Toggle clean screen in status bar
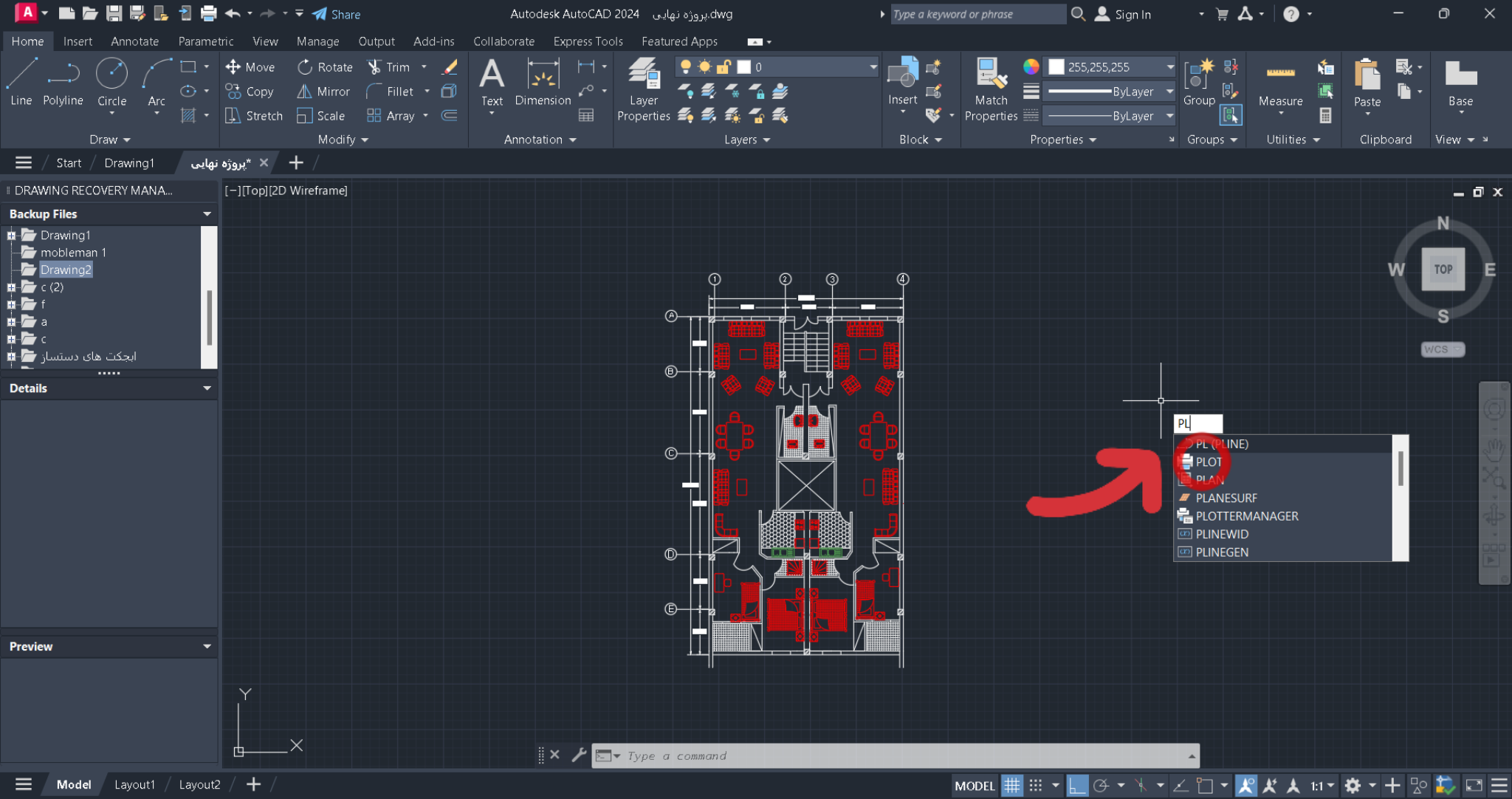 1474,785
